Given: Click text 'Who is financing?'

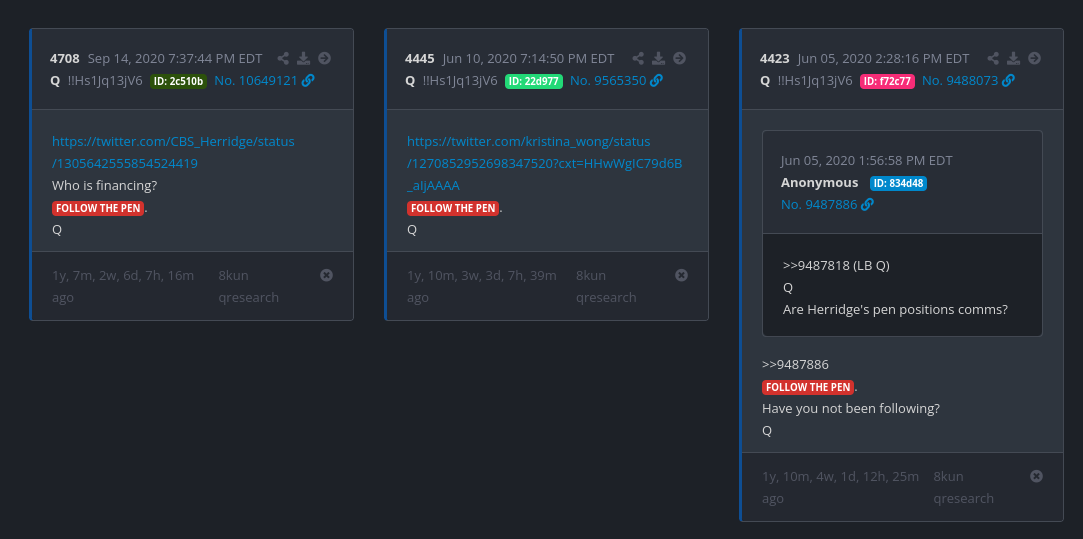Looking at the screenshot, I should coord(105,186).
